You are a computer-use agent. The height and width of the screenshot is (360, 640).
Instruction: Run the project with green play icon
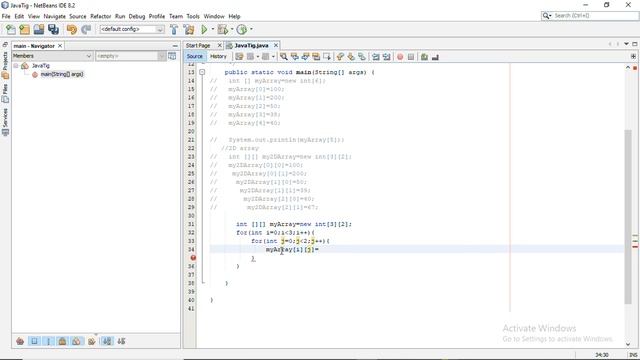tap(204, 29)
